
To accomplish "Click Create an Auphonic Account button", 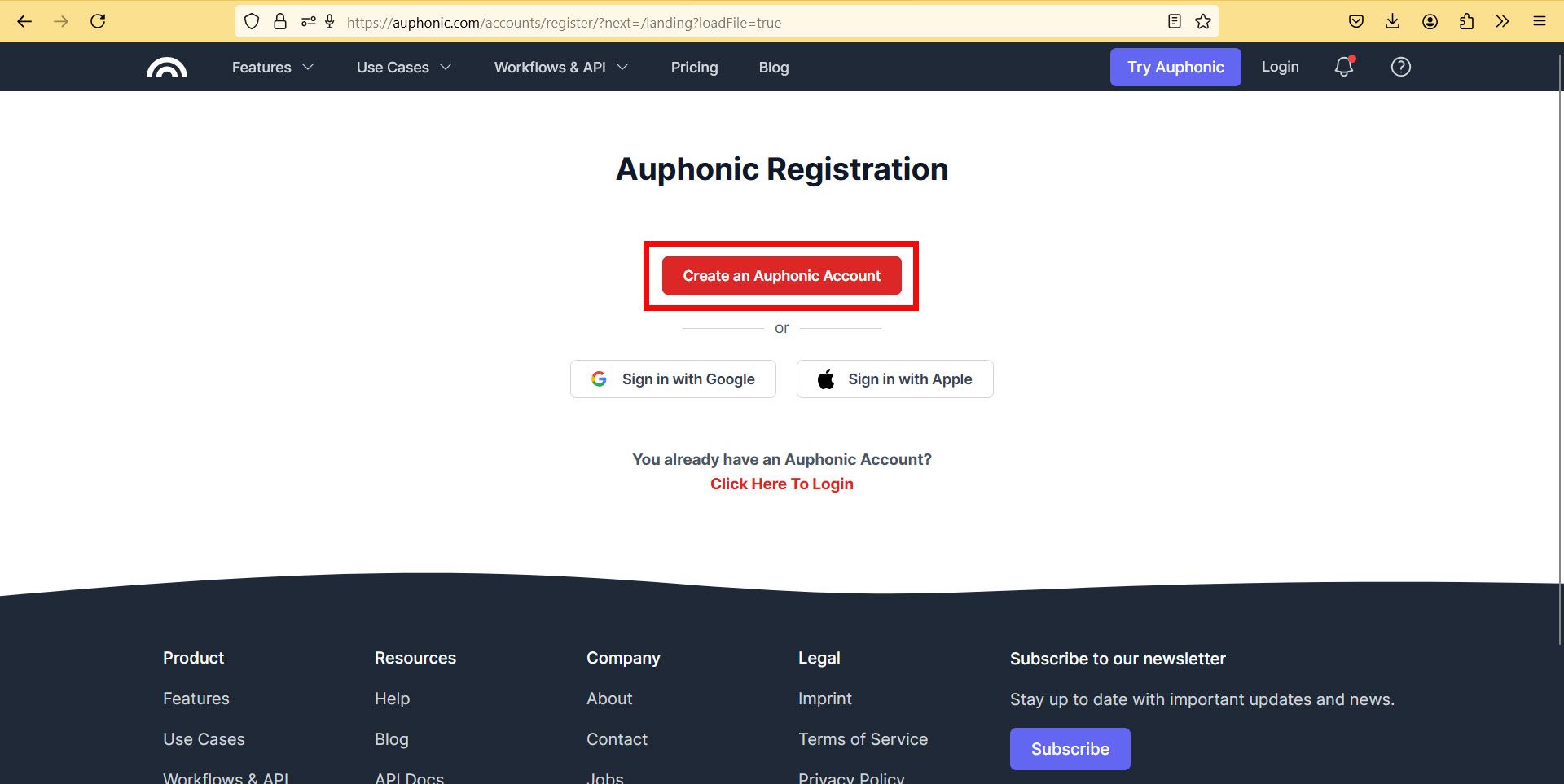I will point(781,276).
